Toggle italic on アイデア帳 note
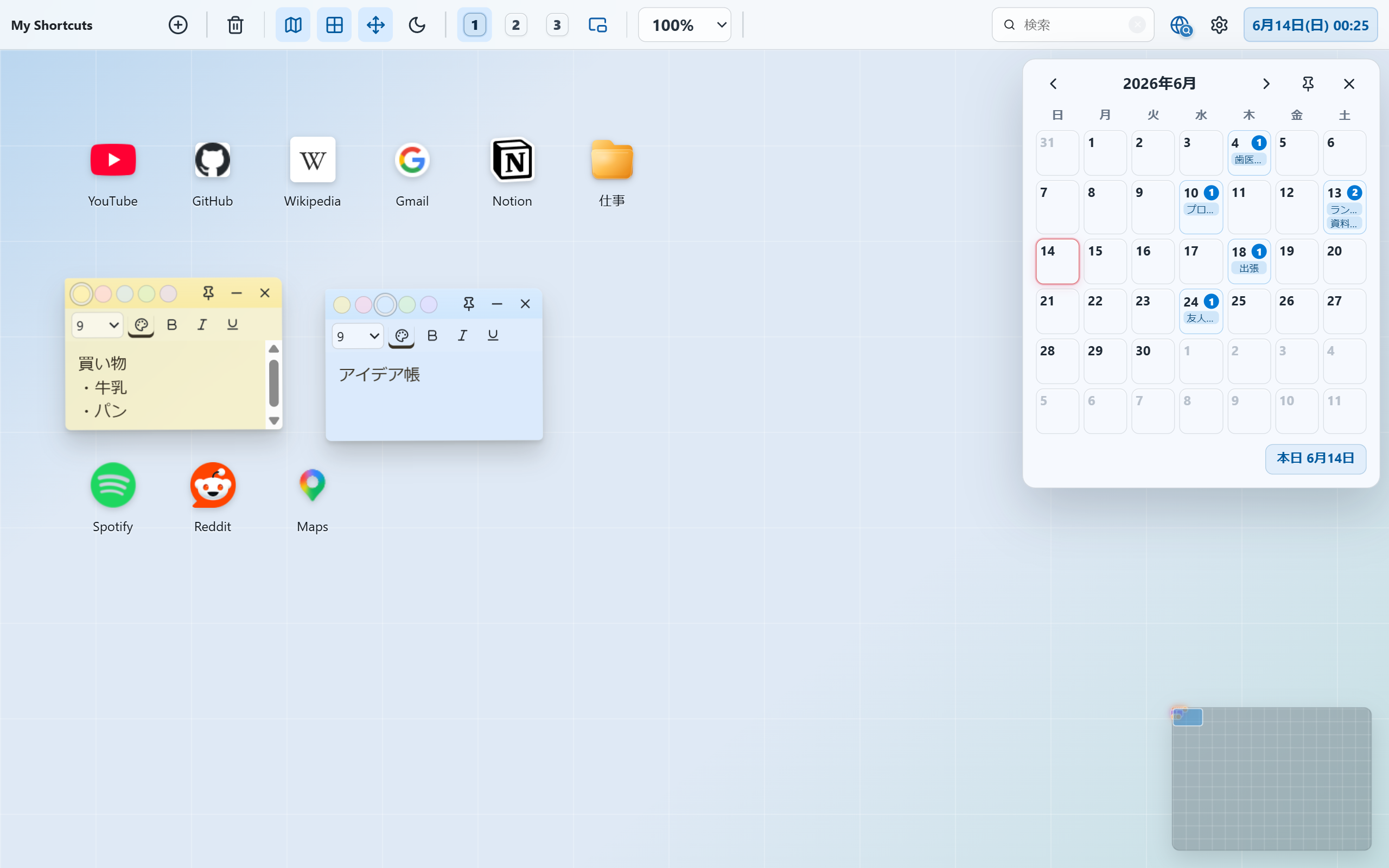The width and height of the screenshot is (1389, 868). [463, 336]
